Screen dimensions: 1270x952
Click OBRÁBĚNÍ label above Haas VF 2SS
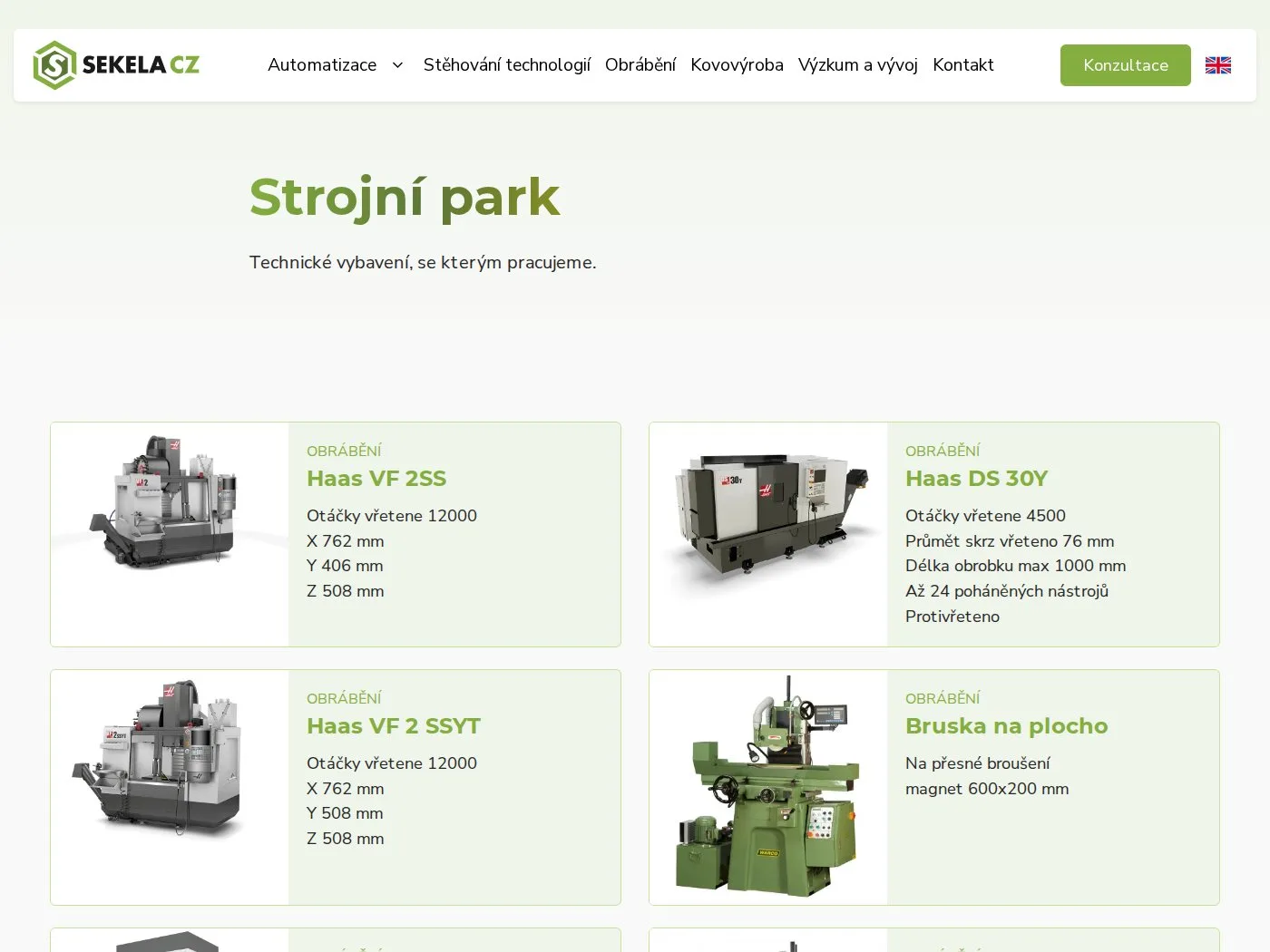(x=344, y=451)
